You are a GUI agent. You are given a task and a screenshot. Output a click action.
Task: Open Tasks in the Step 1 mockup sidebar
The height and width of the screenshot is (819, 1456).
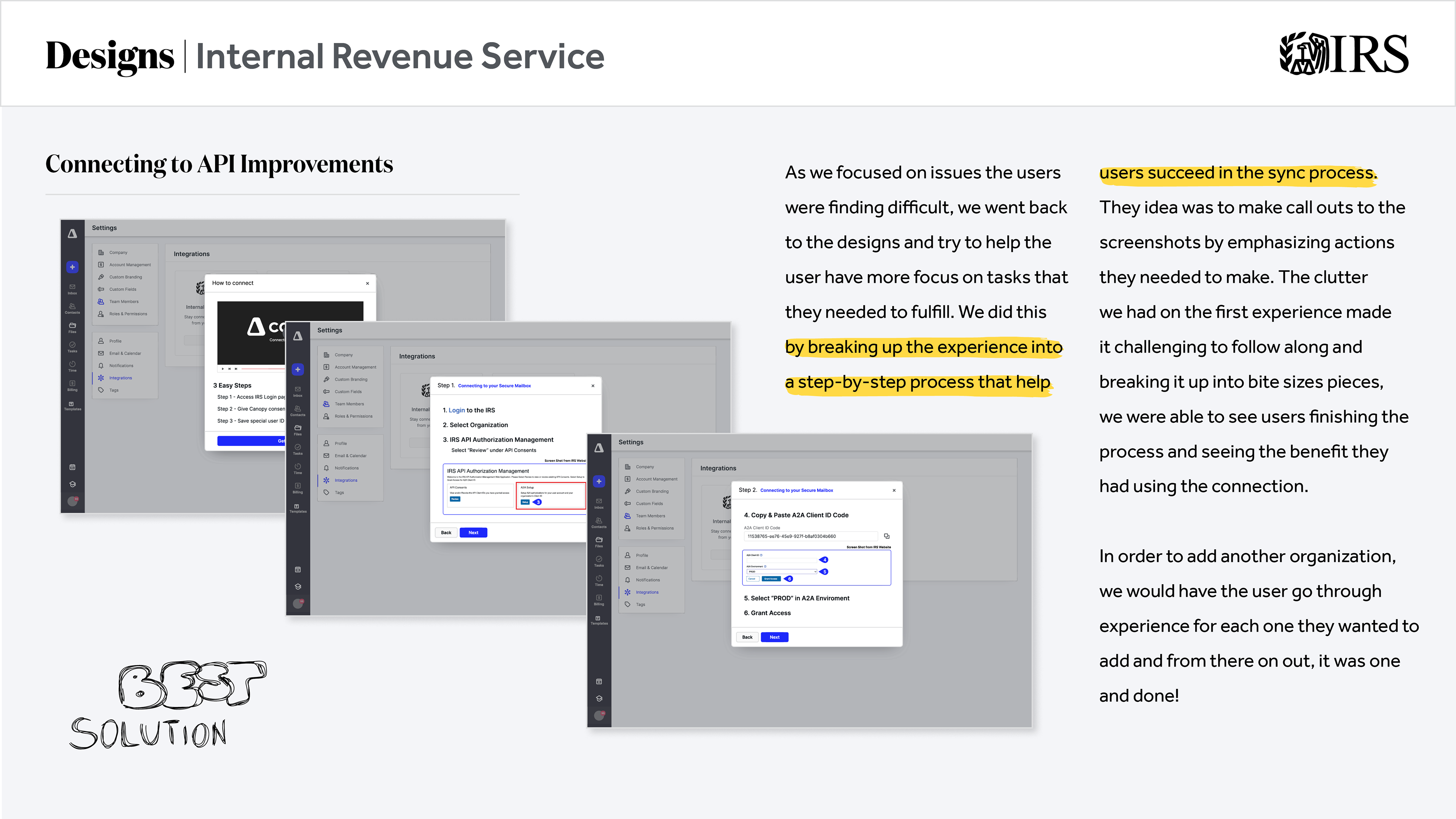298,449
